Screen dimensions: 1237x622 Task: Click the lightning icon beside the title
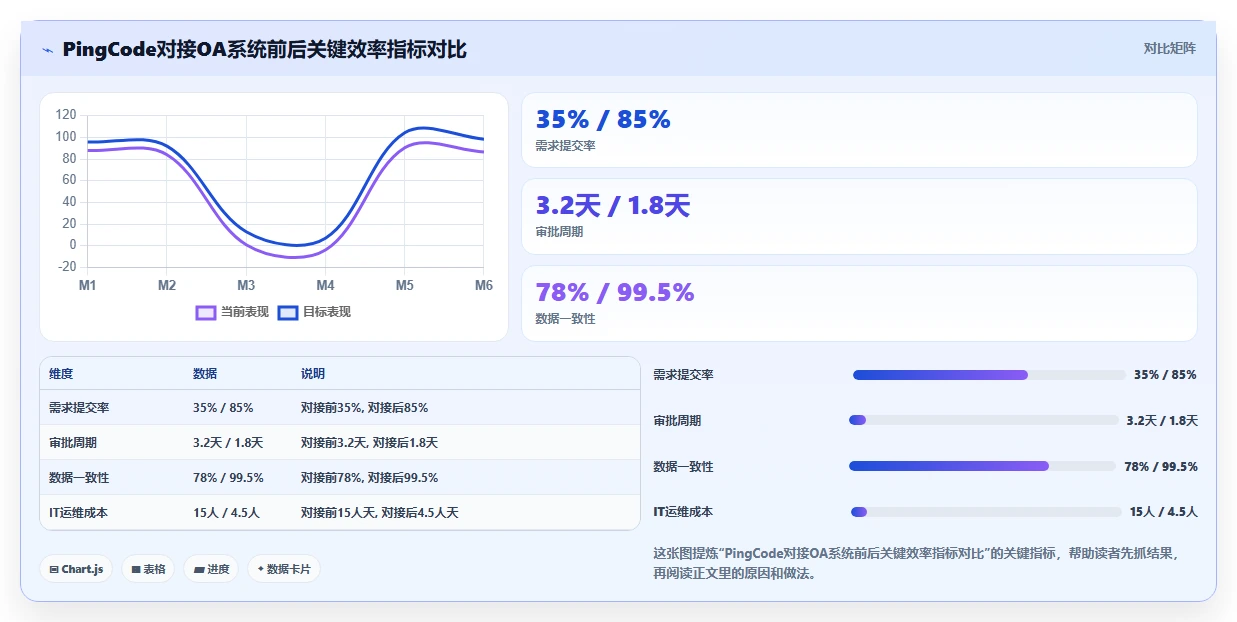pyautogui.click(x=48, y=50)
